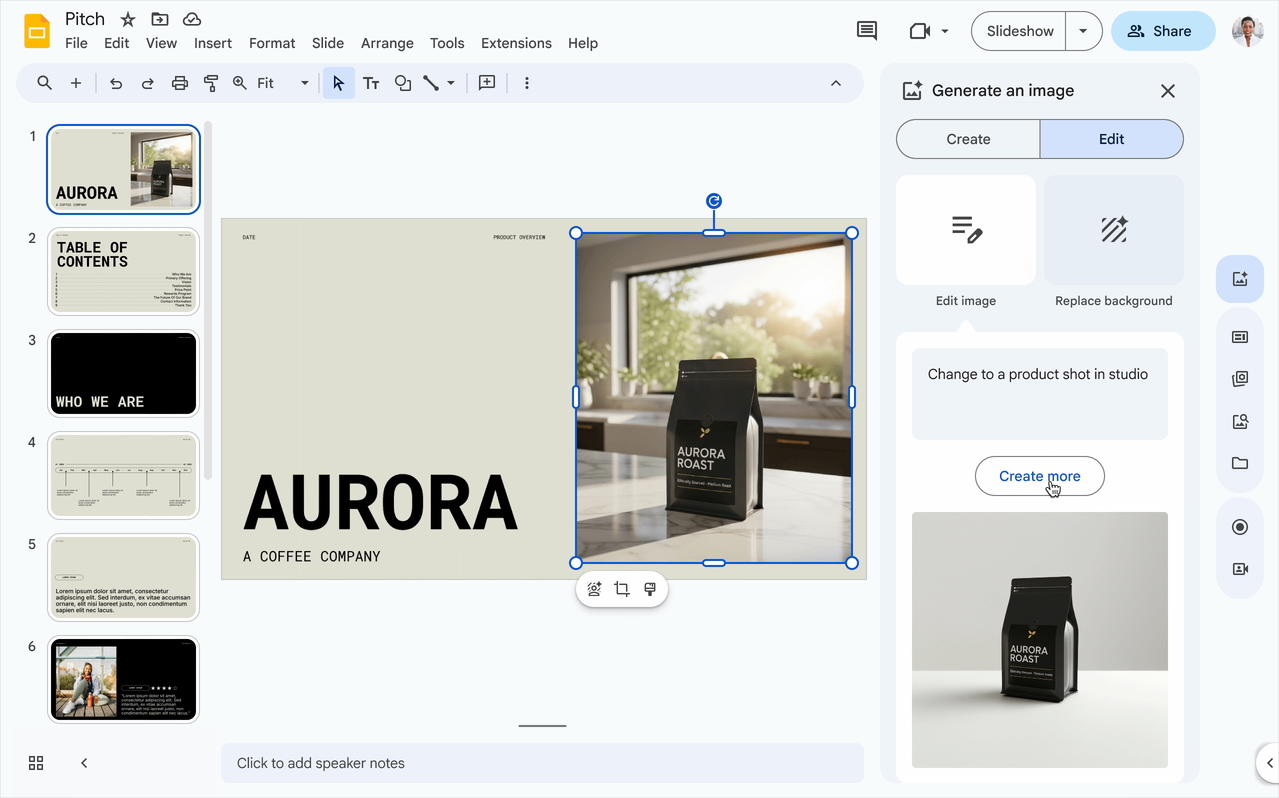
Task: Select the Edit tab in panel
Action: coord(1111,139)
